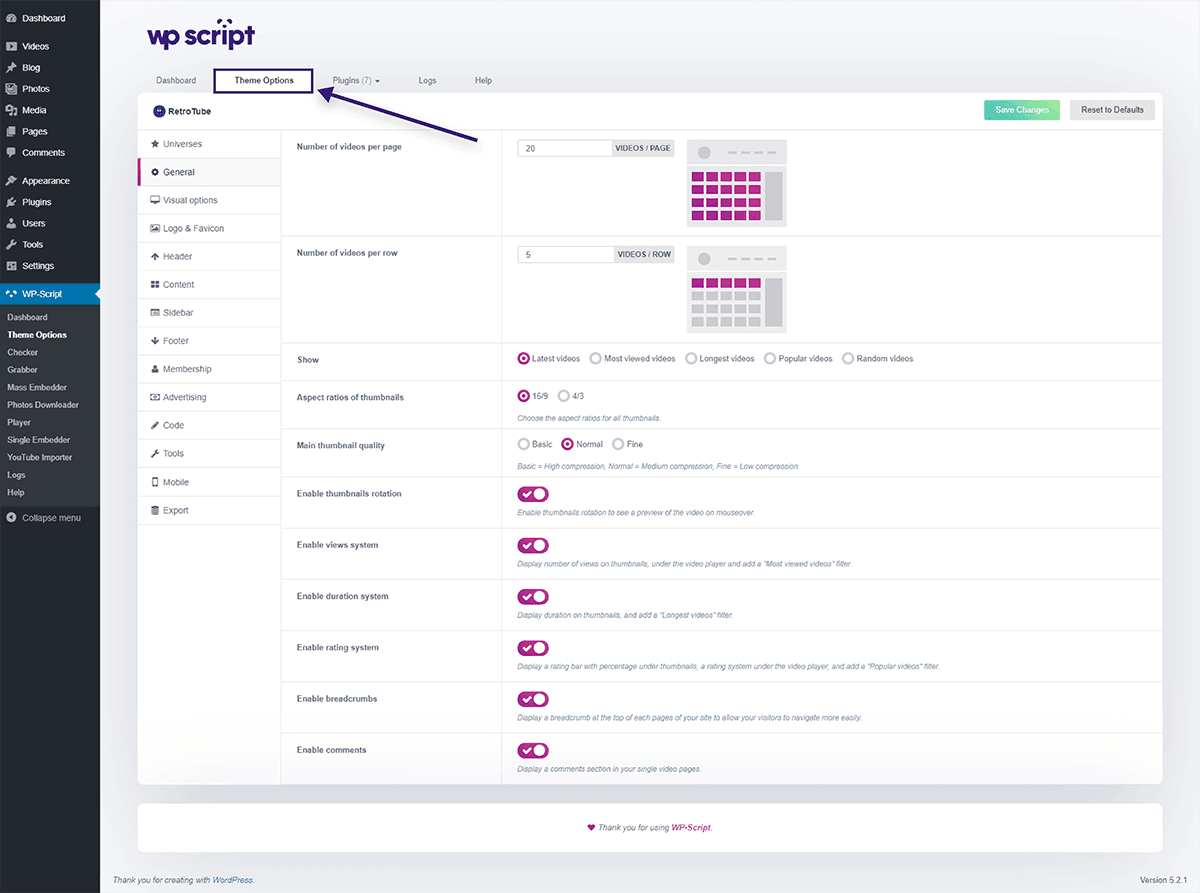Click the Plugins plug icon in sidebar
This screenshot has width=1200, height=893.
pos(11,202)
